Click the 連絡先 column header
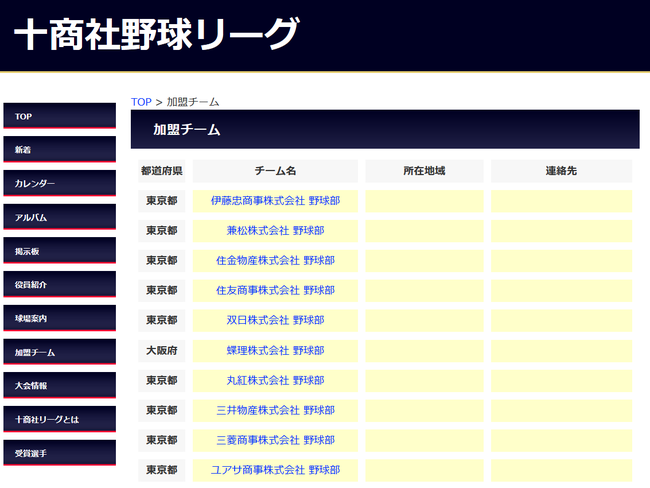 tap(562, 171)
